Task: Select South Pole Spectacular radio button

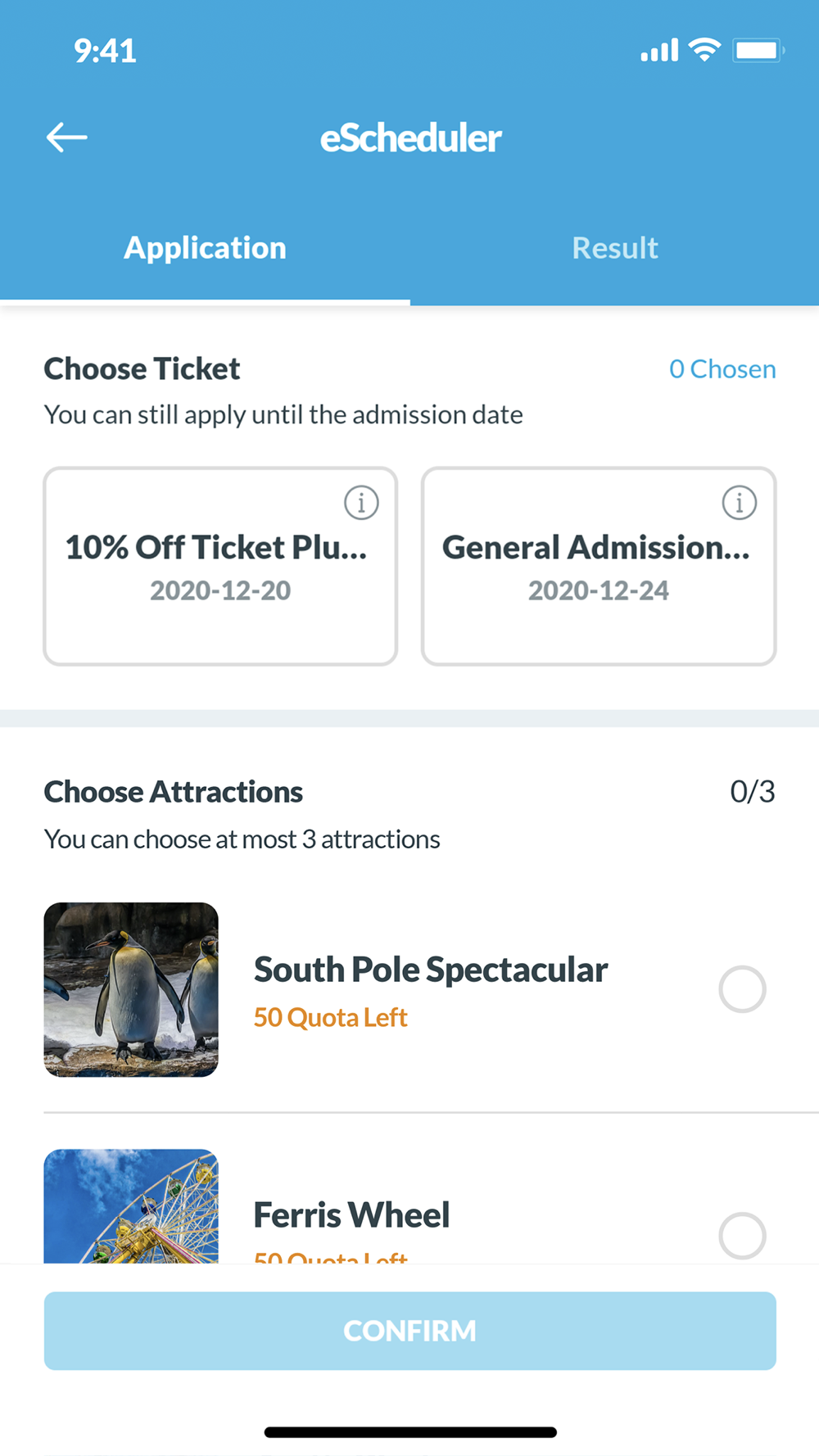Action: (x=742, y=989)
